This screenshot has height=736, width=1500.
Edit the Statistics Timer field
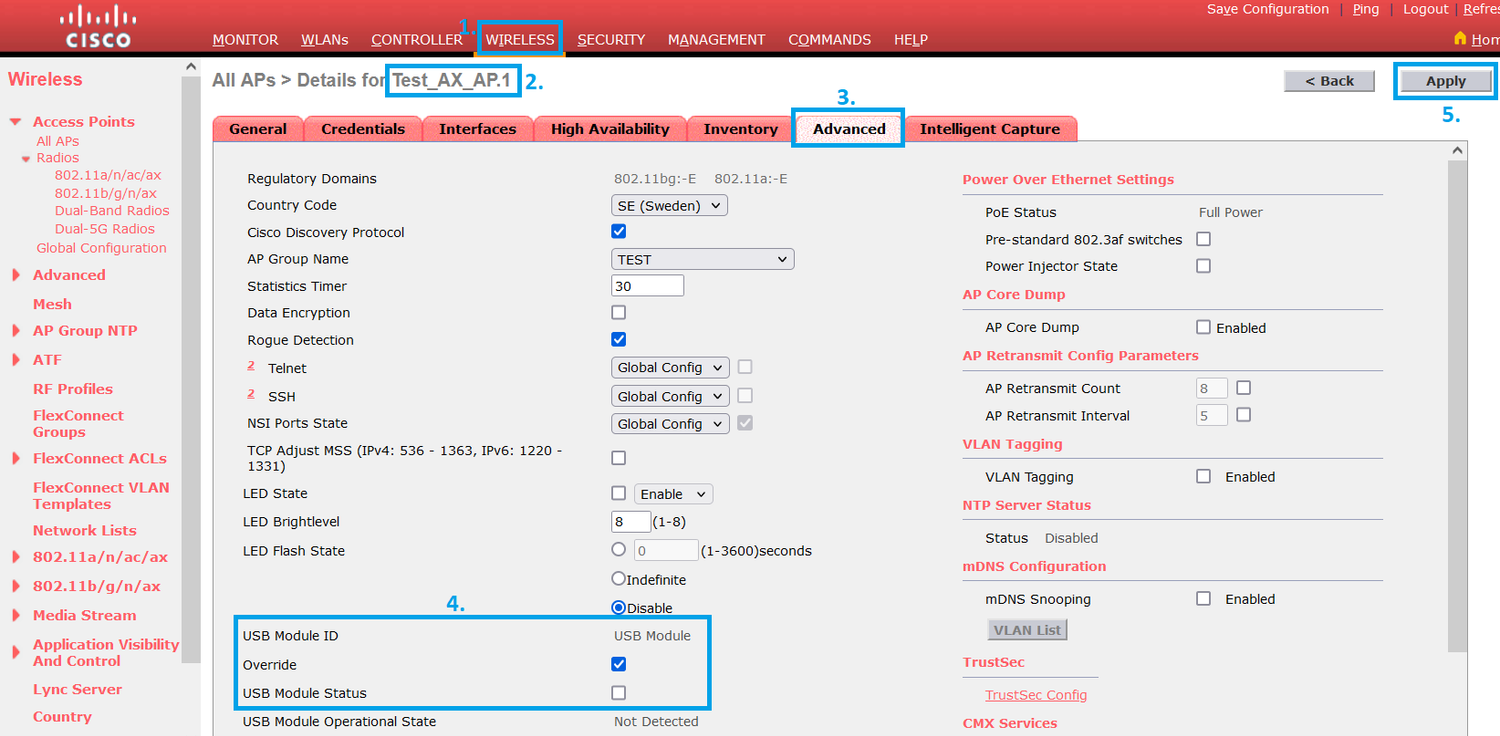pos(647,285)
